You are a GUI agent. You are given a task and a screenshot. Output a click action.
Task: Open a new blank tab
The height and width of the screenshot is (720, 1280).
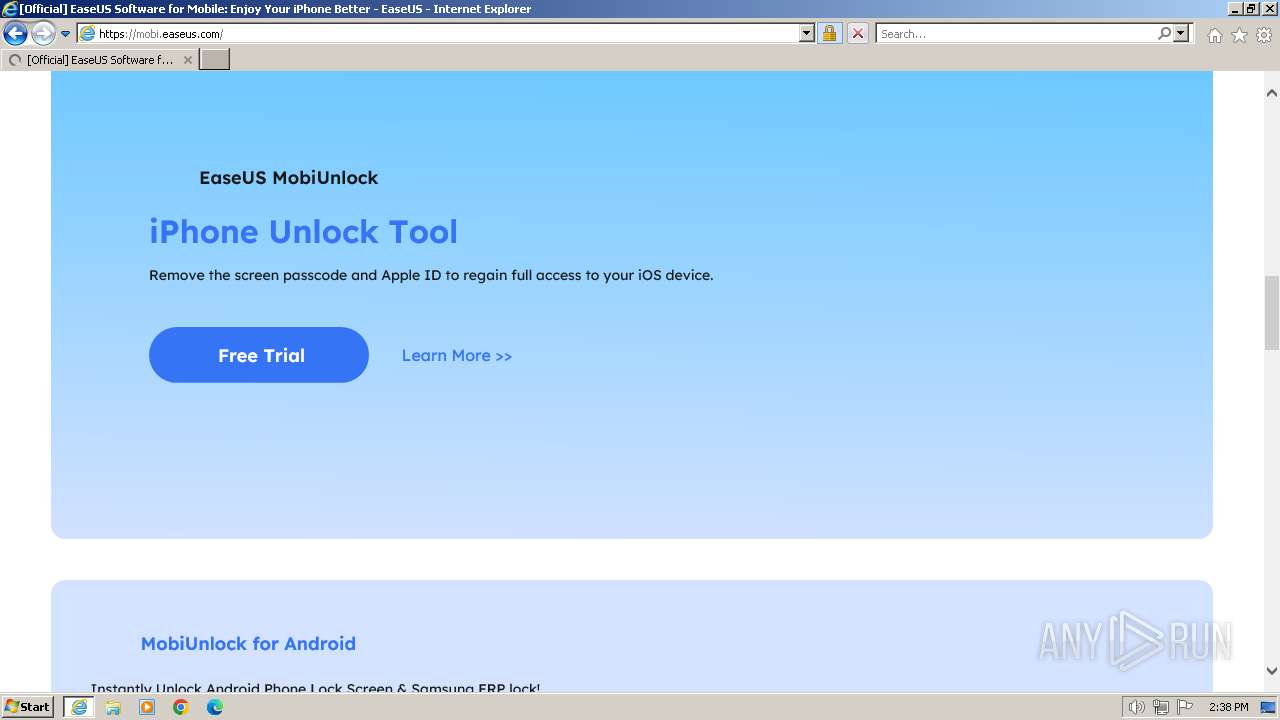click(x=214, y=60)
